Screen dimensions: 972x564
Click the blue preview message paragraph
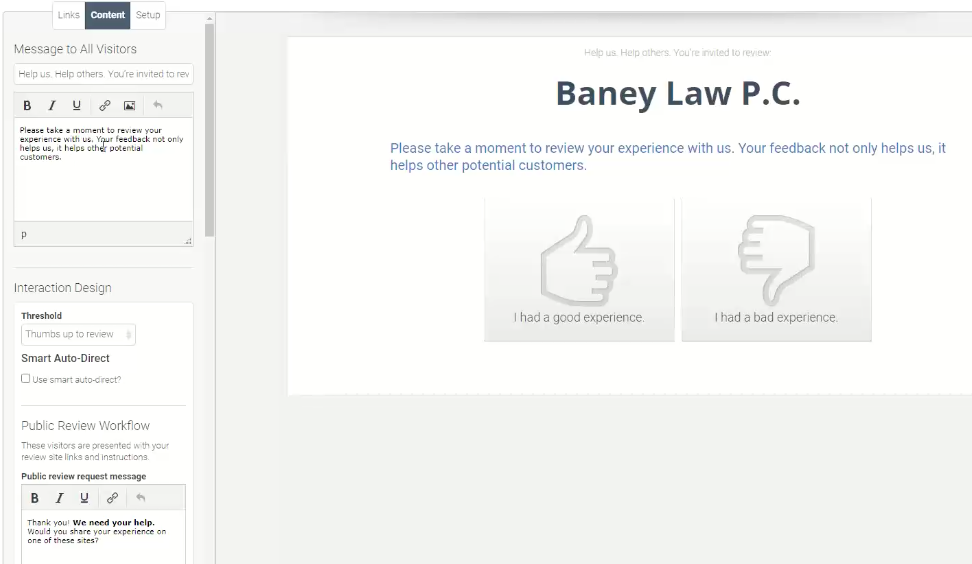(668, 157)
